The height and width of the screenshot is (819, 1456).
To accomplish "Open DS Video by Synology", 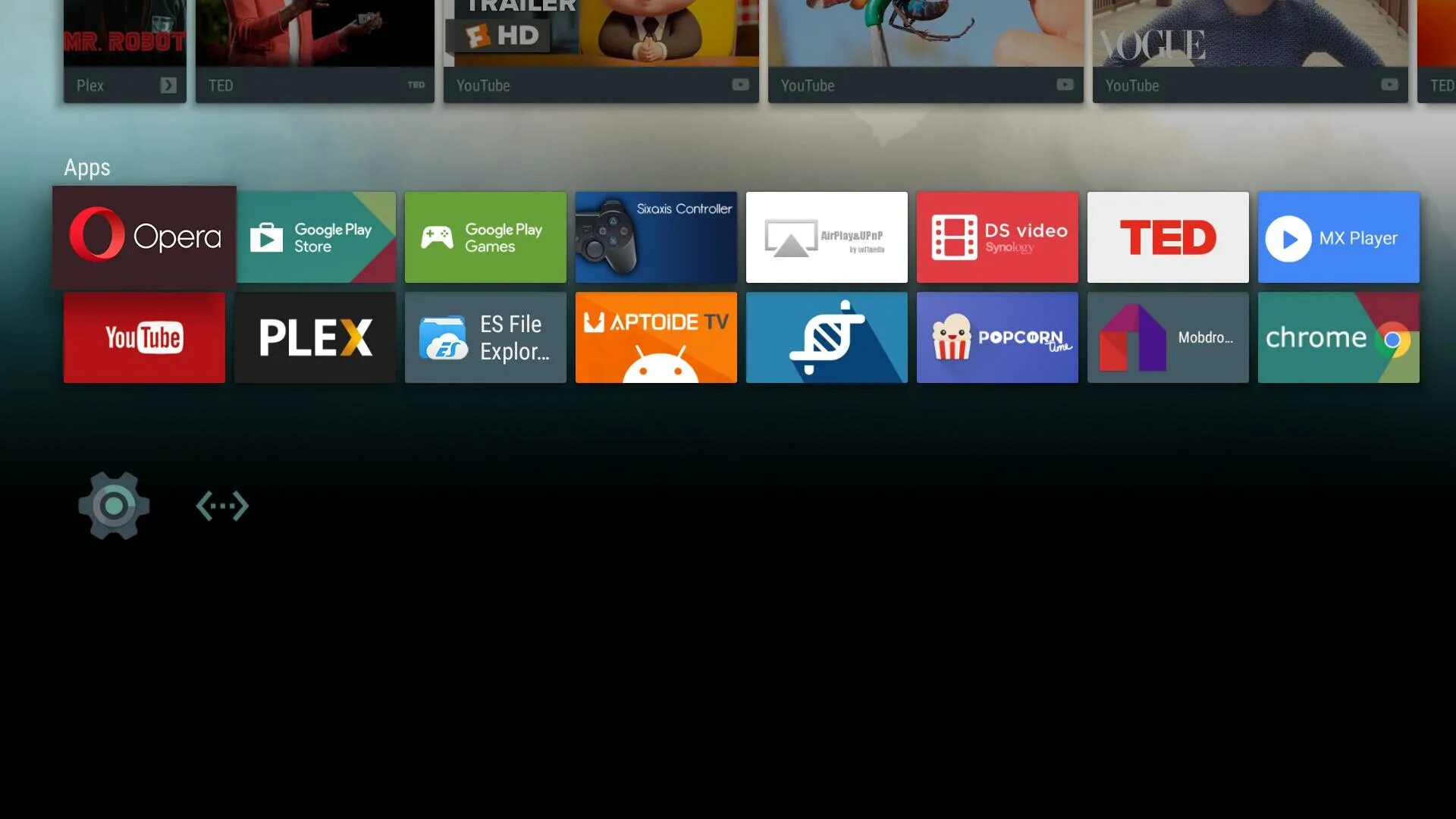I will 997,237.
